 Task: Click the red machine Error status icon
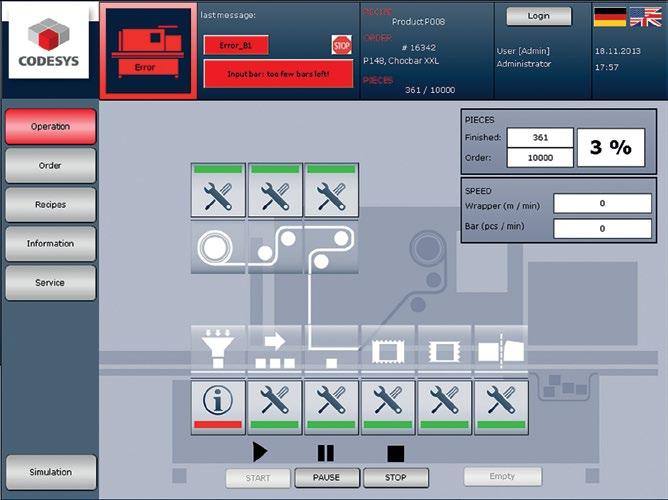pyautogui.click(x=148, y=51)
